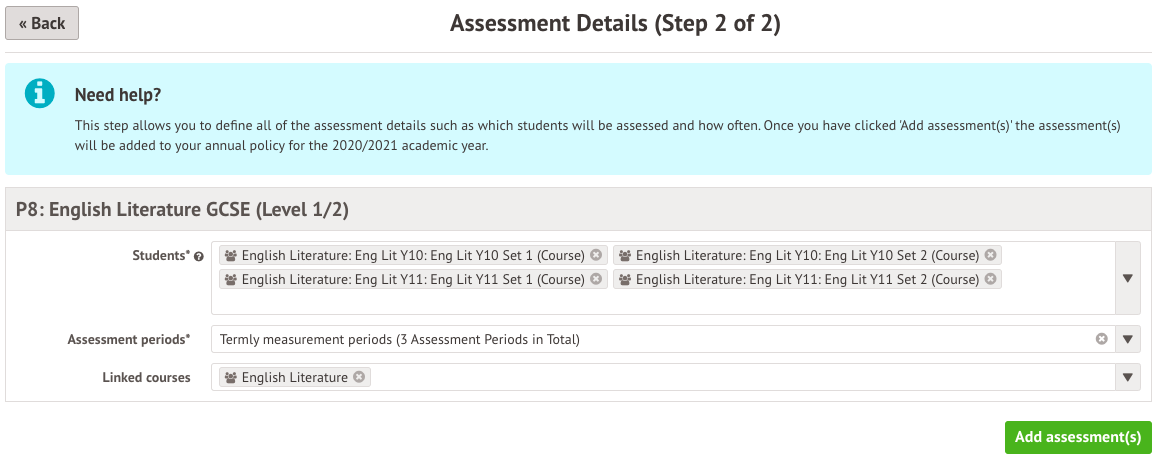Click group icon on English Literature linked course
Viewport: 1158px width, 463px height.
tap(231, 378)
